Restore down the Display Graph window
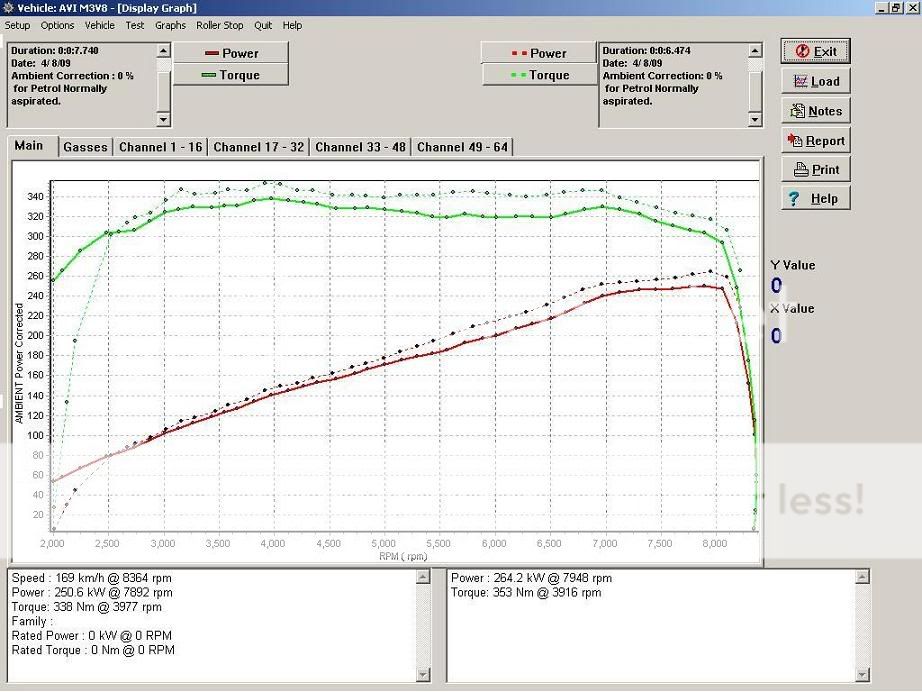 click(896, 8)
